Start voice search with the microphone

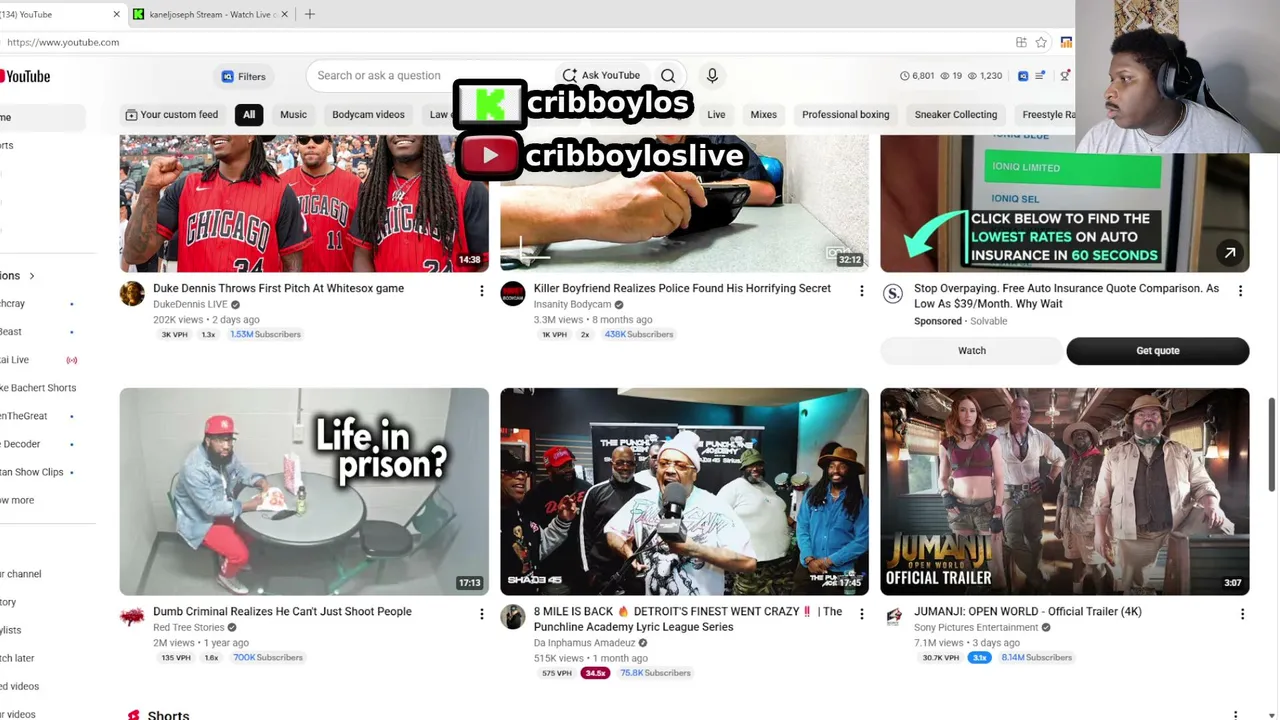click(x=712, y=76)
